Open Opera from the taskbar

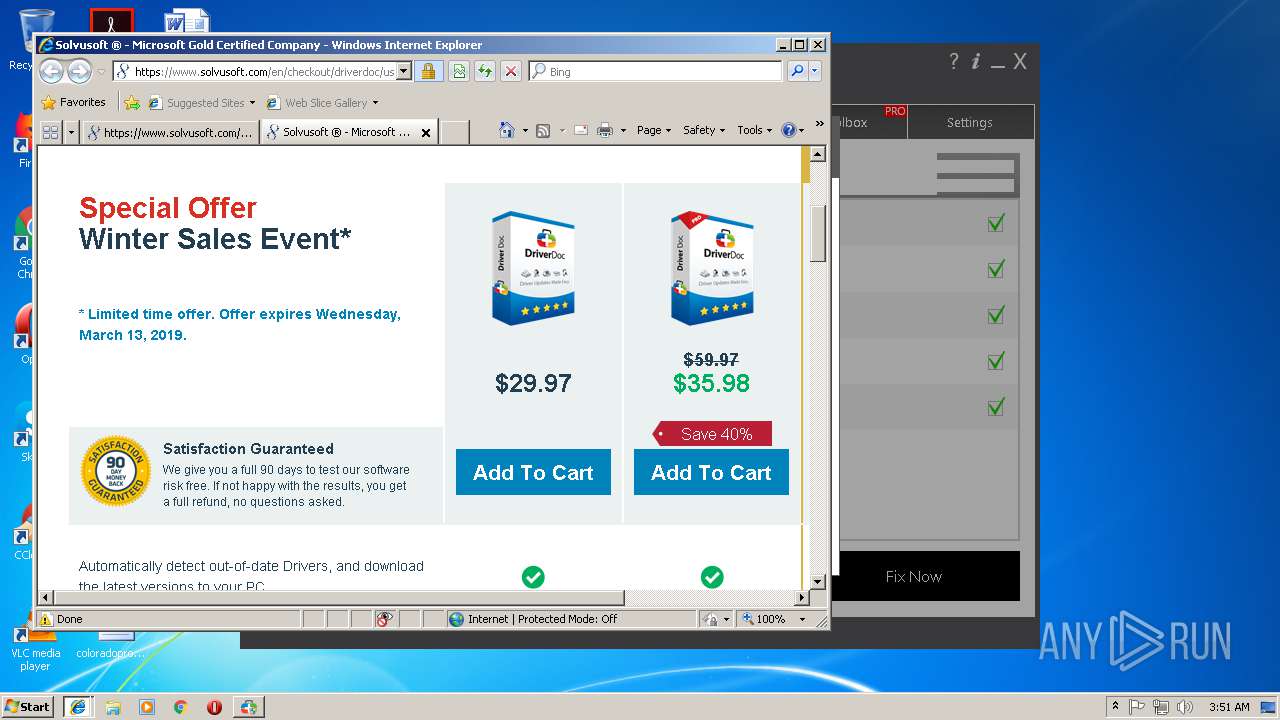coord(214,707)
